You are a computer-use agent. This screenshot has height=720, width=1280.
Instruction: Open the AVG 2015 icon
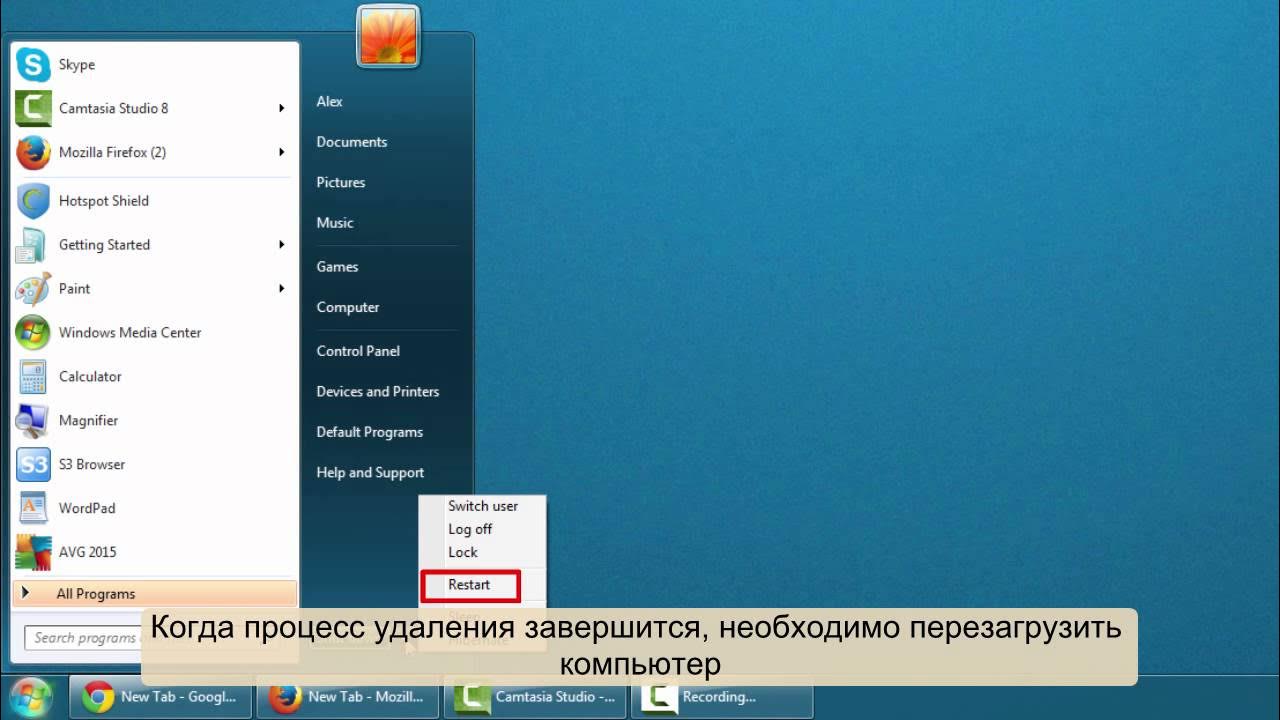pos(34,552)
